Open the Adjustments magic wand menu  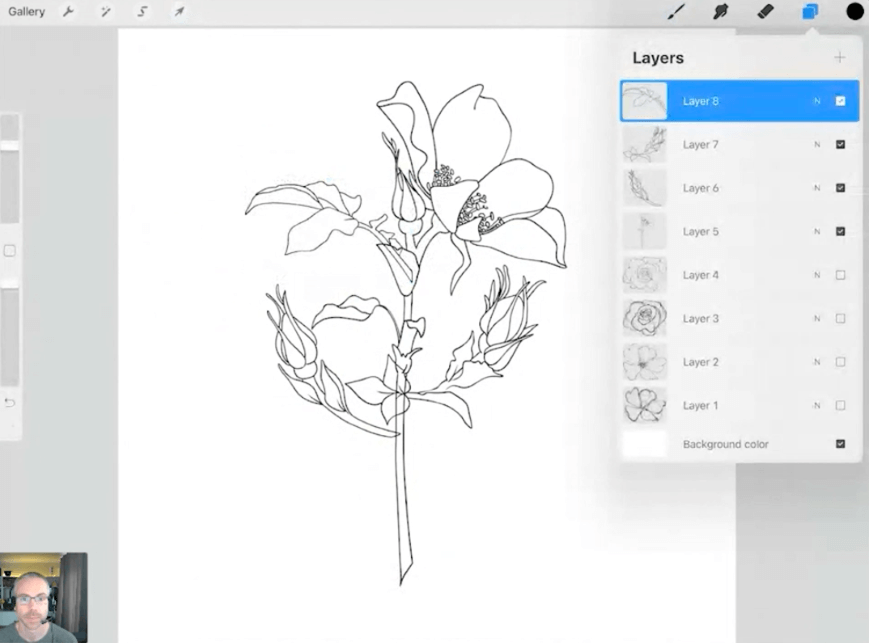point(105,11)
